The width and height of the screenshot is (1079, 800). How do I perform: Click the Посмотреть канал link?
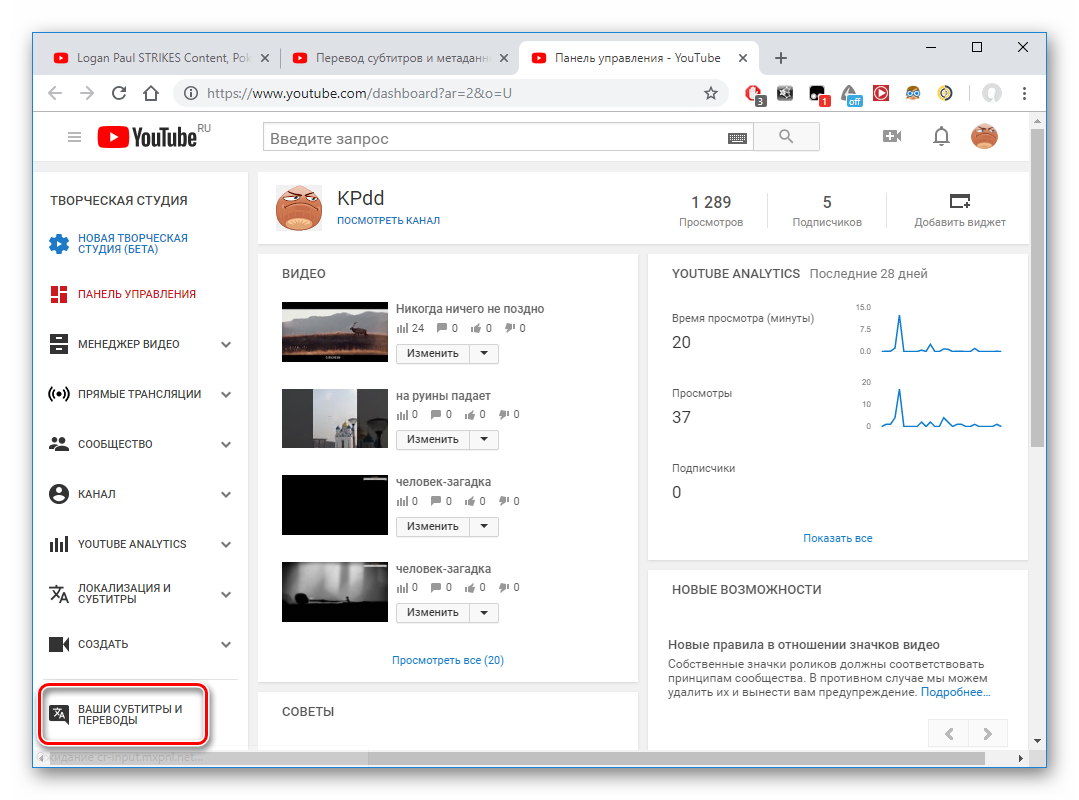(x=388, y=220)
